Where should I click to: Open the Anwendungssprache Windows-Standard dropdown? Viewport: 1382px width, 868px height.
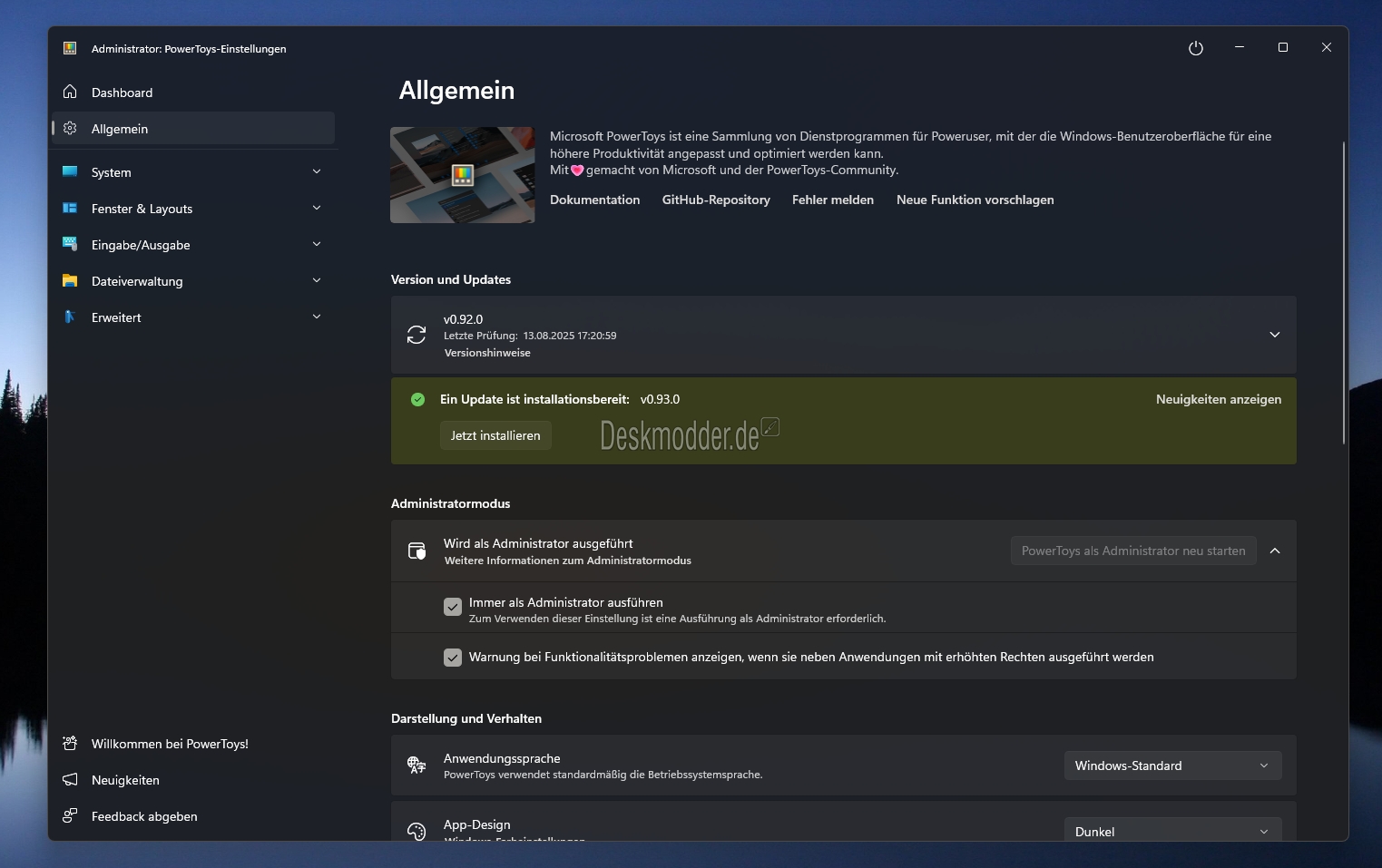[1172, 766]
